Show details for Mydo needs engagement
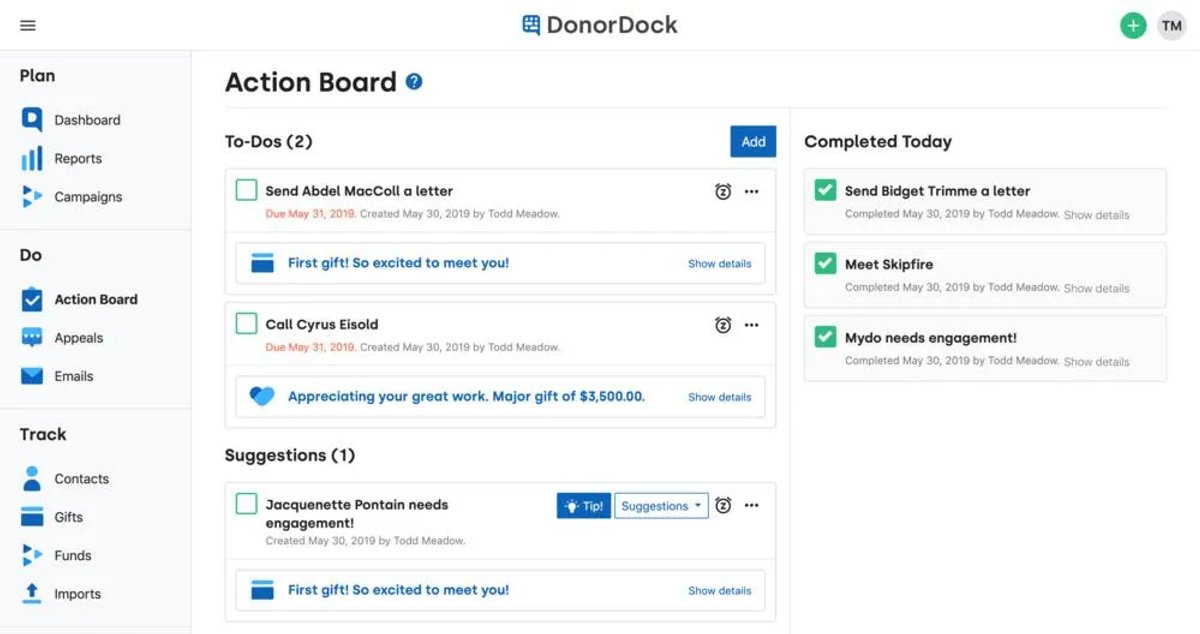 1096,362
